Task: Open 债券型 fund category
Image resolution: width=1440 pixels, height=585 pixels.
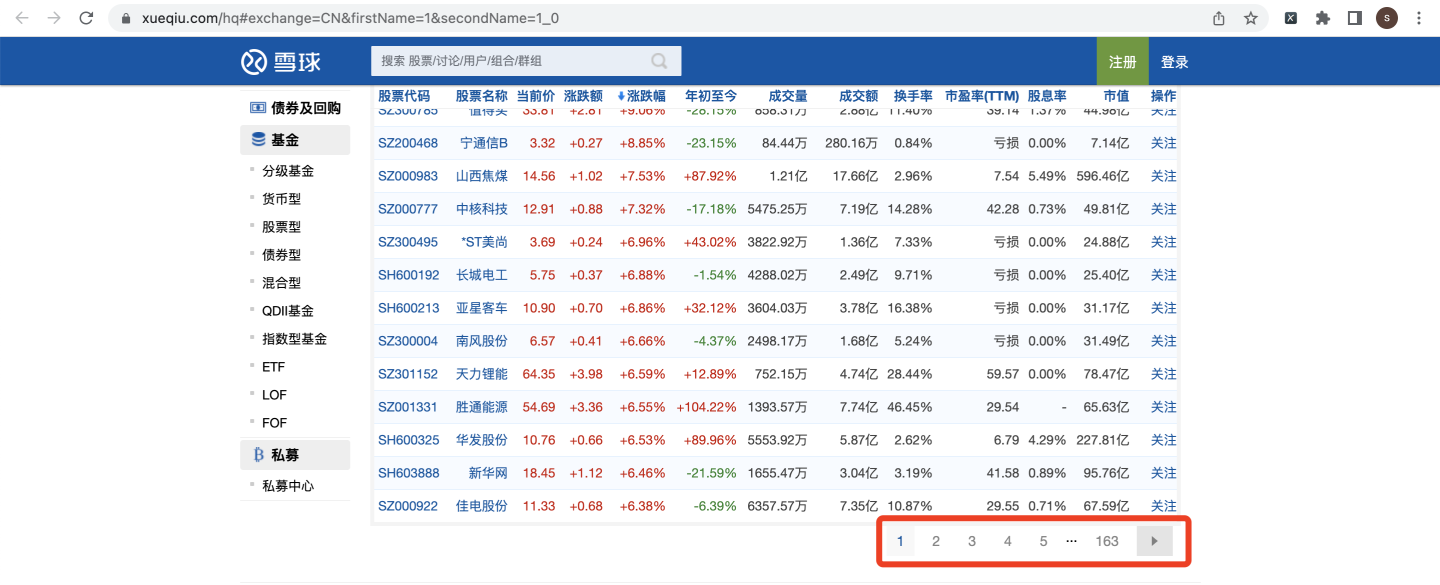Action: 281,255
